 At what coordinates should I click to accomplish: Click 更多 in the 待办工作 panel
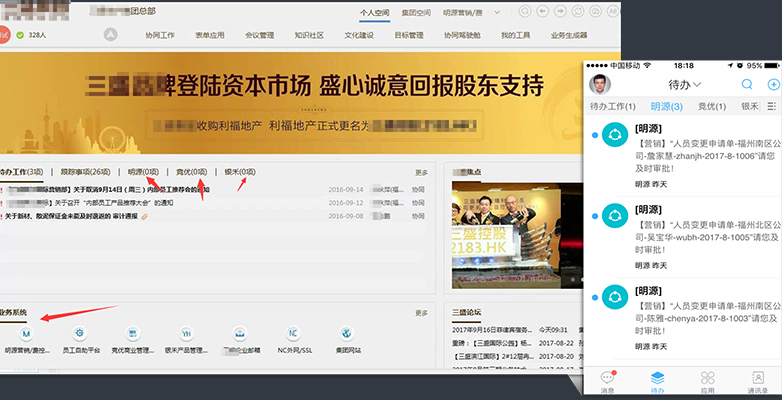pos(421,172)
